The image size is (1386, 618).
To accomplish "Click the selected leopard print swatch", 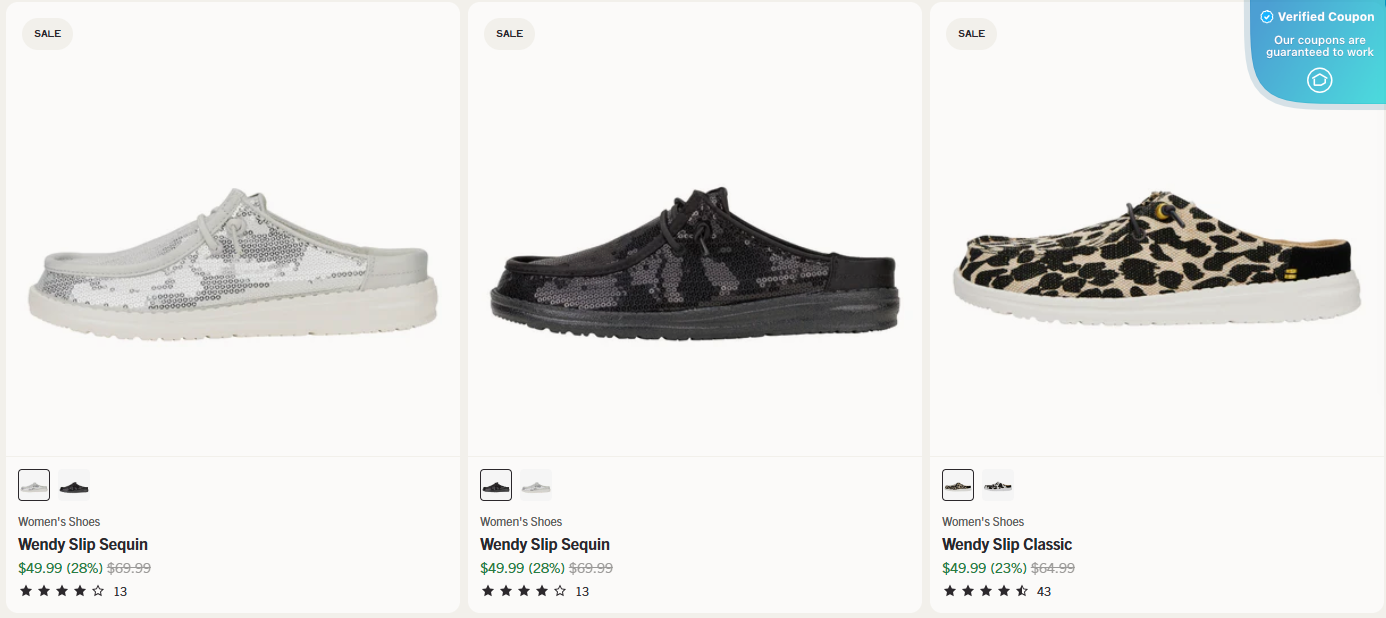I will point(957,484).
